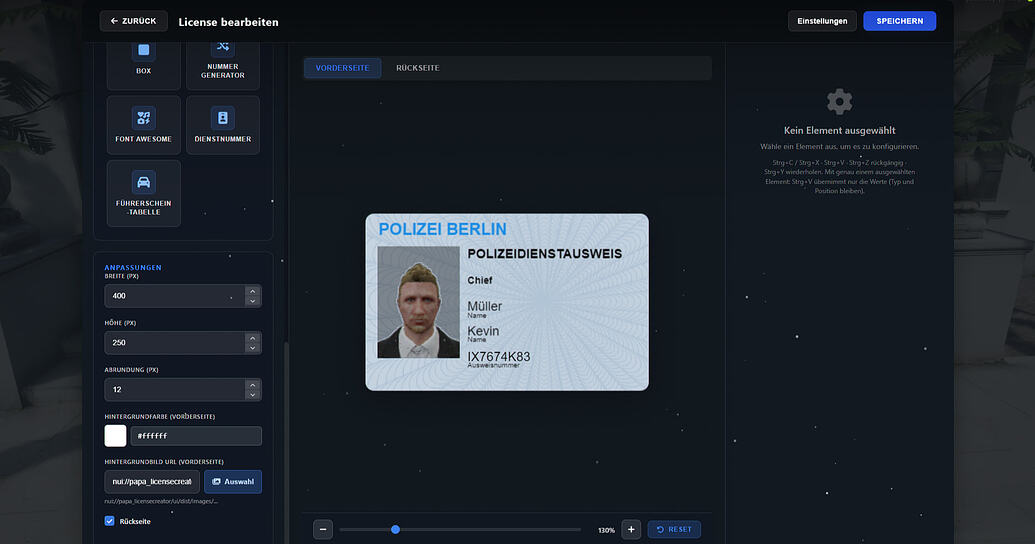Add a Dienstnummer element
This screenshot has width=1035, height=544.
[222, 125]
